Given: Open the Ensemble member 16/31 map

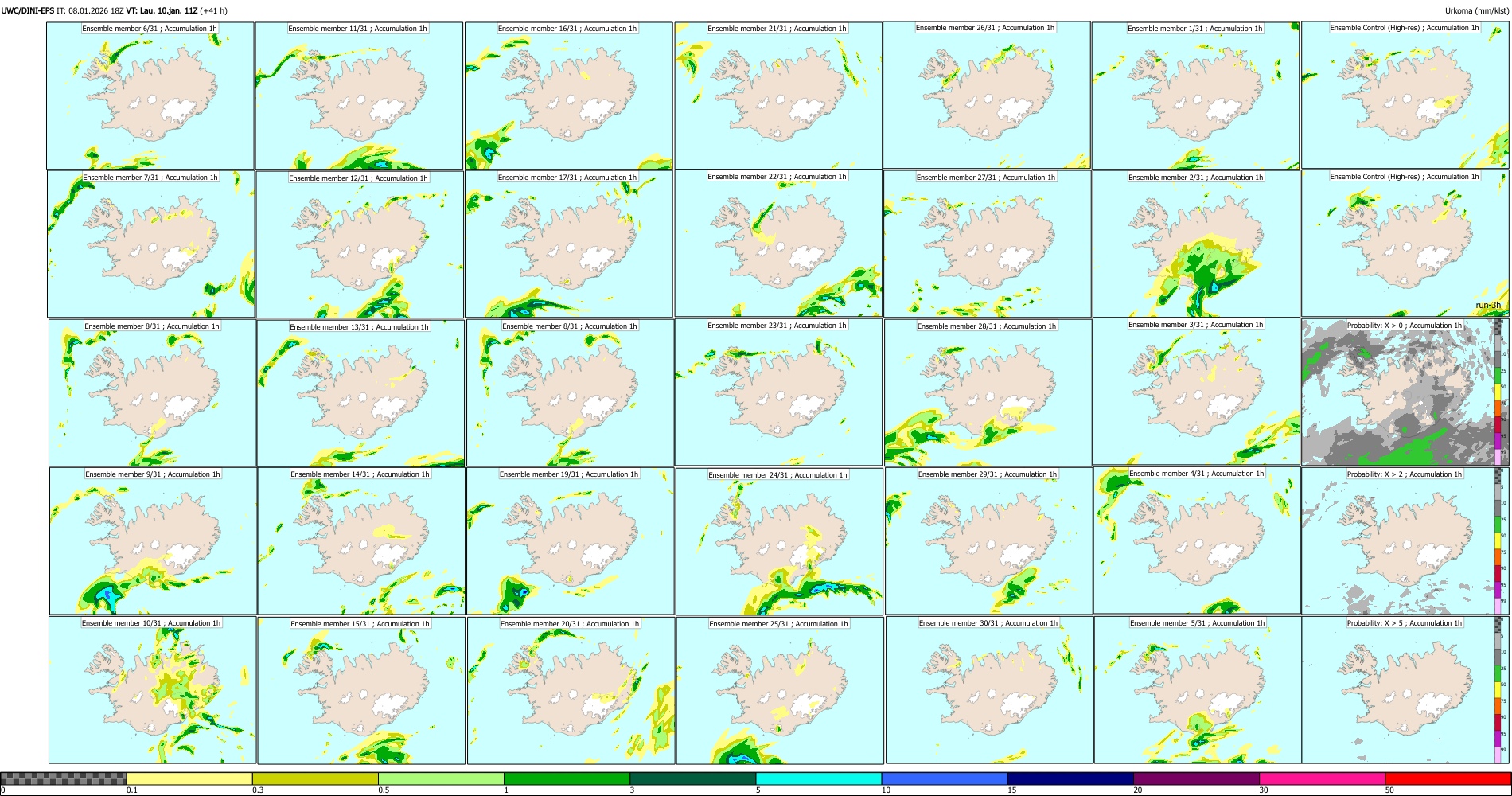Looking at the screenshot, I should 568,96.
